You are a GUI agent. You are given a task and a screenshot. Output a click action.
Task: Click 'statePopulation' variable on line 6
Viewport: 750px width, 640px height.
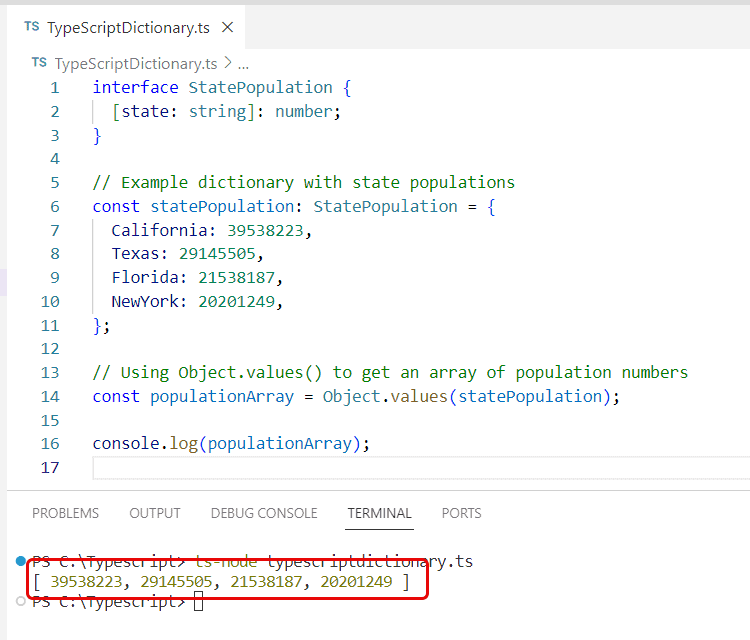point(222,207)
